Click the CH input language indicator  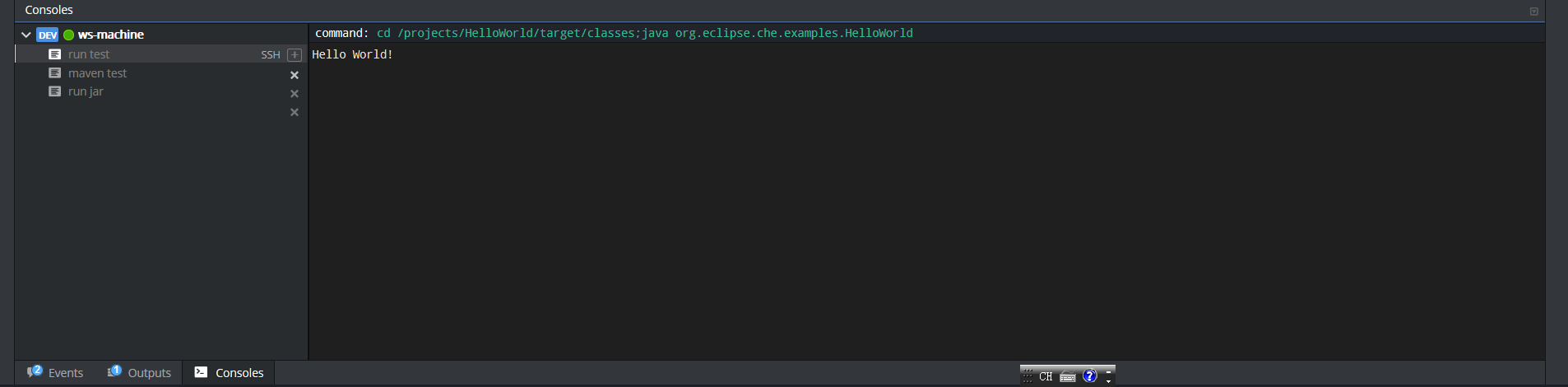1046,376
